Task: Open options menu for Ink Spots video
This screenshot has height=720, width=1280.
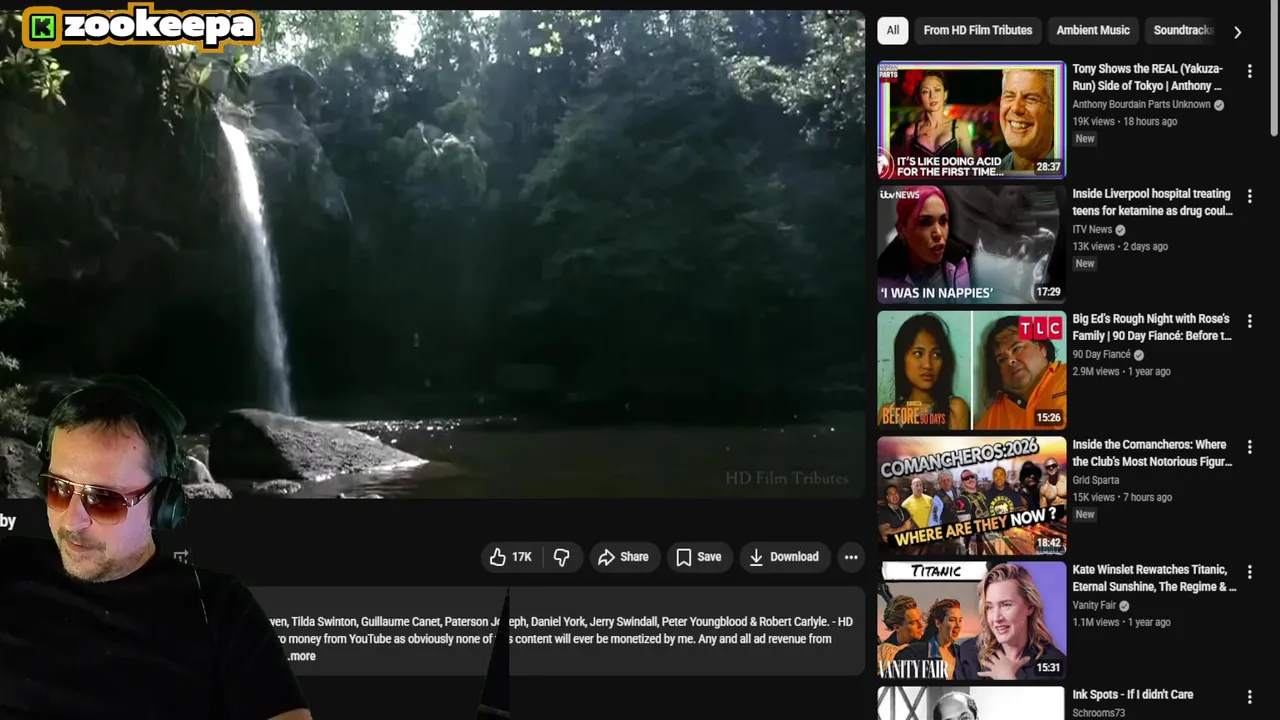Action: [x=1249, y=696]
